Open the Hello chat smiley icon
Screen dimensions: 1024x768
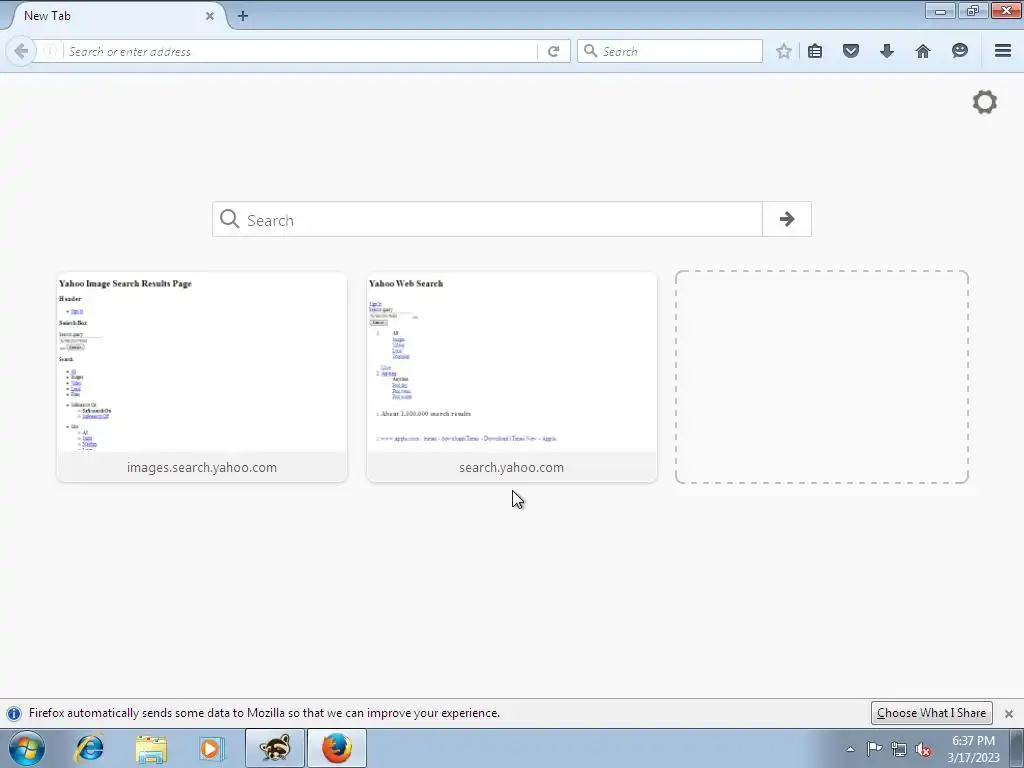point(959,51)
